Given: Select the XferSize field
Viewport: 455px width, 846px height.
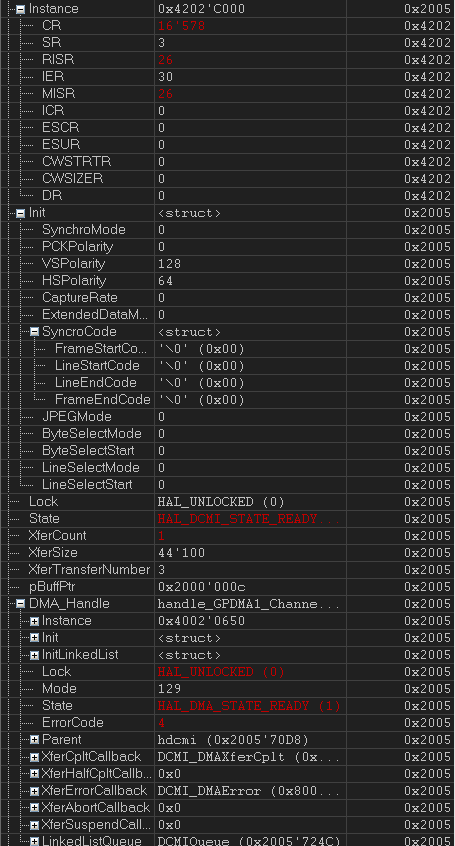Looking at the screenshot, I should [227, 552].
